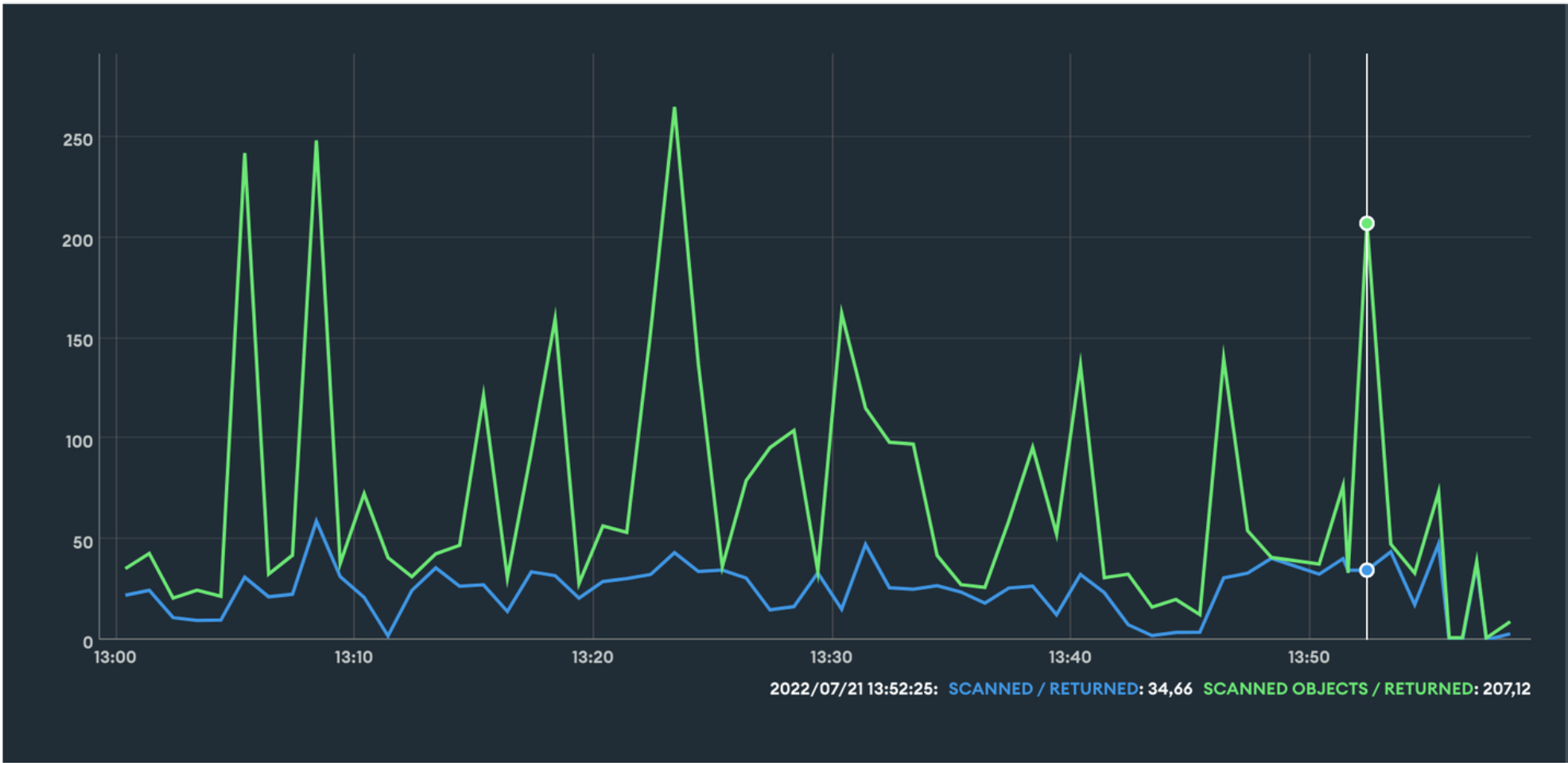Click the green hover marker dot on the crosshair

1366,223
